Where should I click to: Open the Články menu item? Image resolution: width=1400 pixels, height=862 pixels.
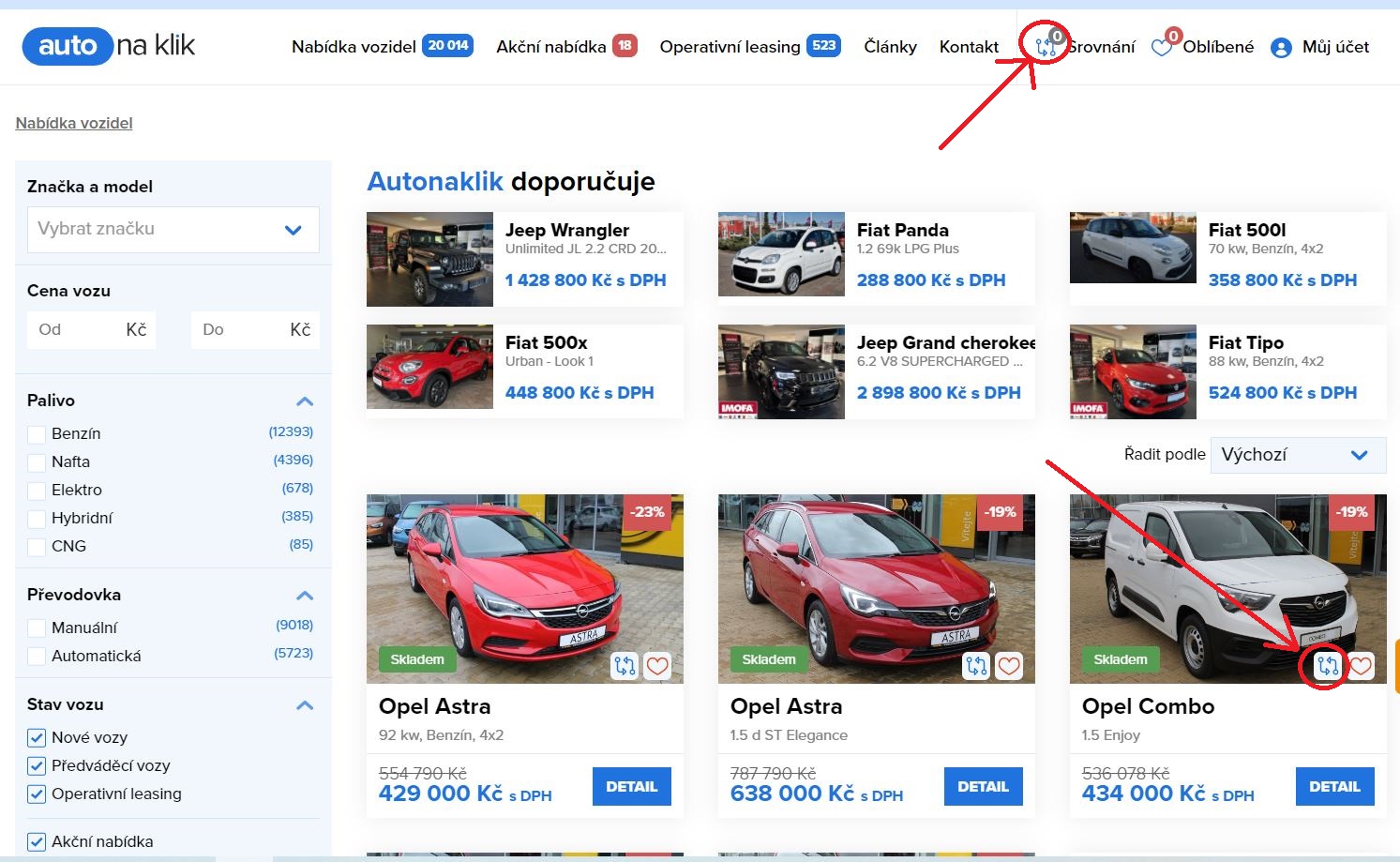click(890, 47)
